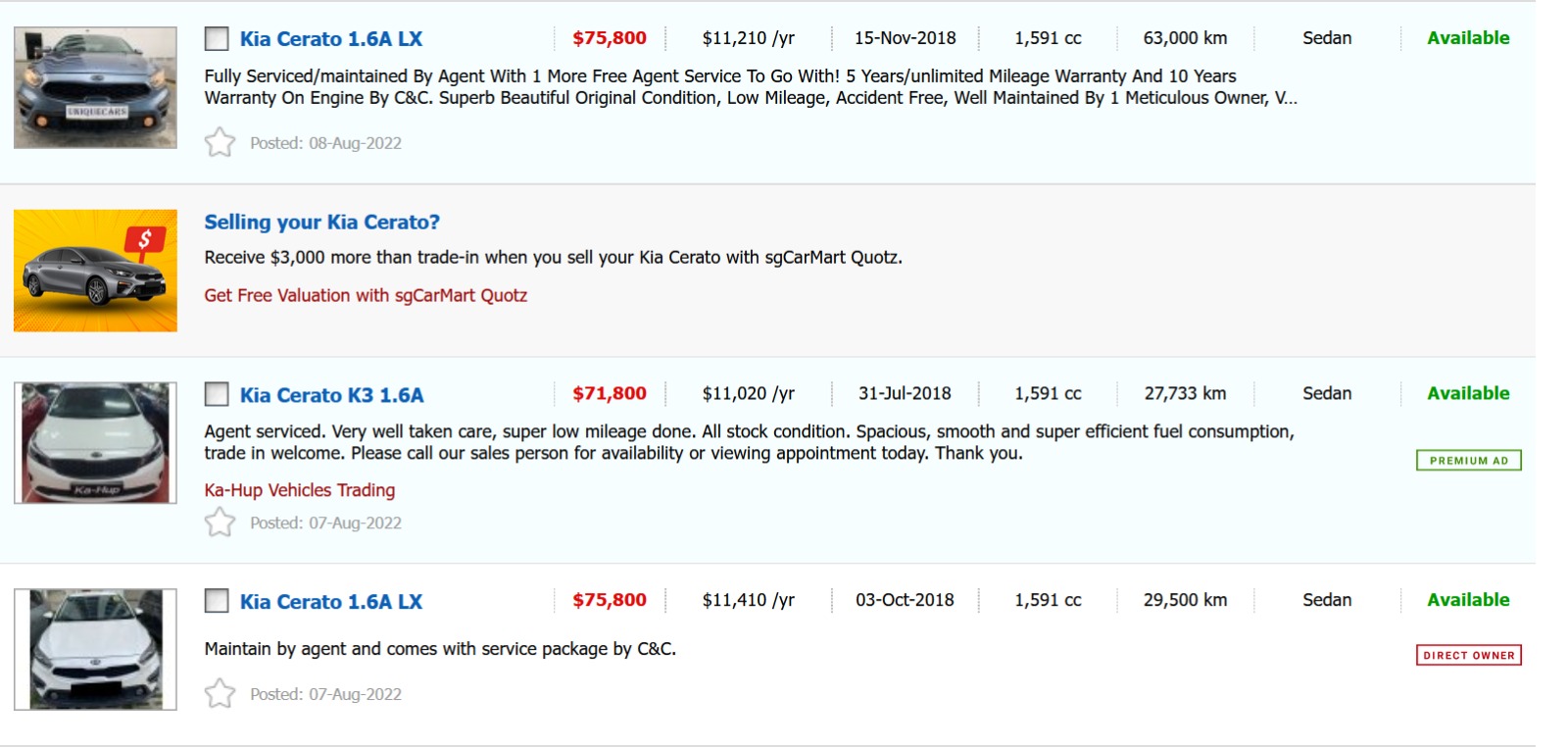The height and width of the screenshot is (747, 1568).
Task: Favorite the Kia Cerato K3 listing star
Action: point(220,523)
